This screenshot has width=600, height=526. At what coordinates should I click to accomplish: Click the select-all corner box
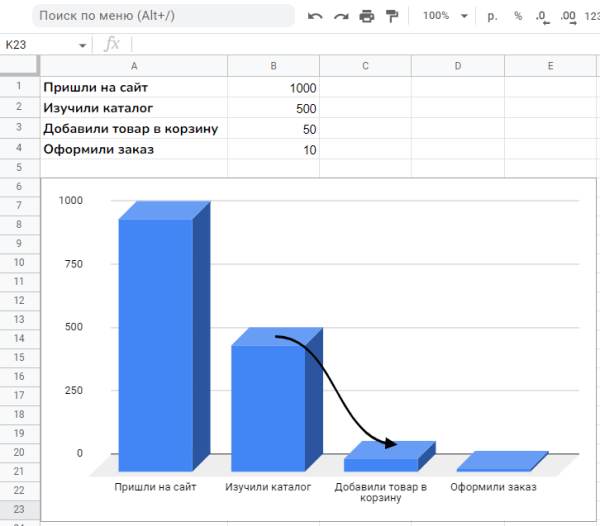[x=19, y=66]
